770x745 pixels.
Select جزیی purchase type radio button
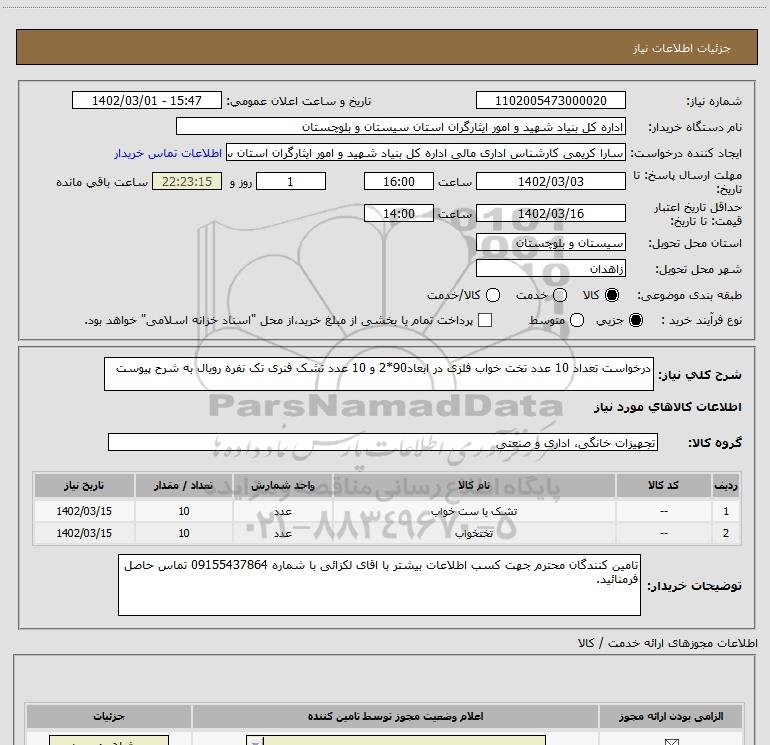tap(636, 320)
